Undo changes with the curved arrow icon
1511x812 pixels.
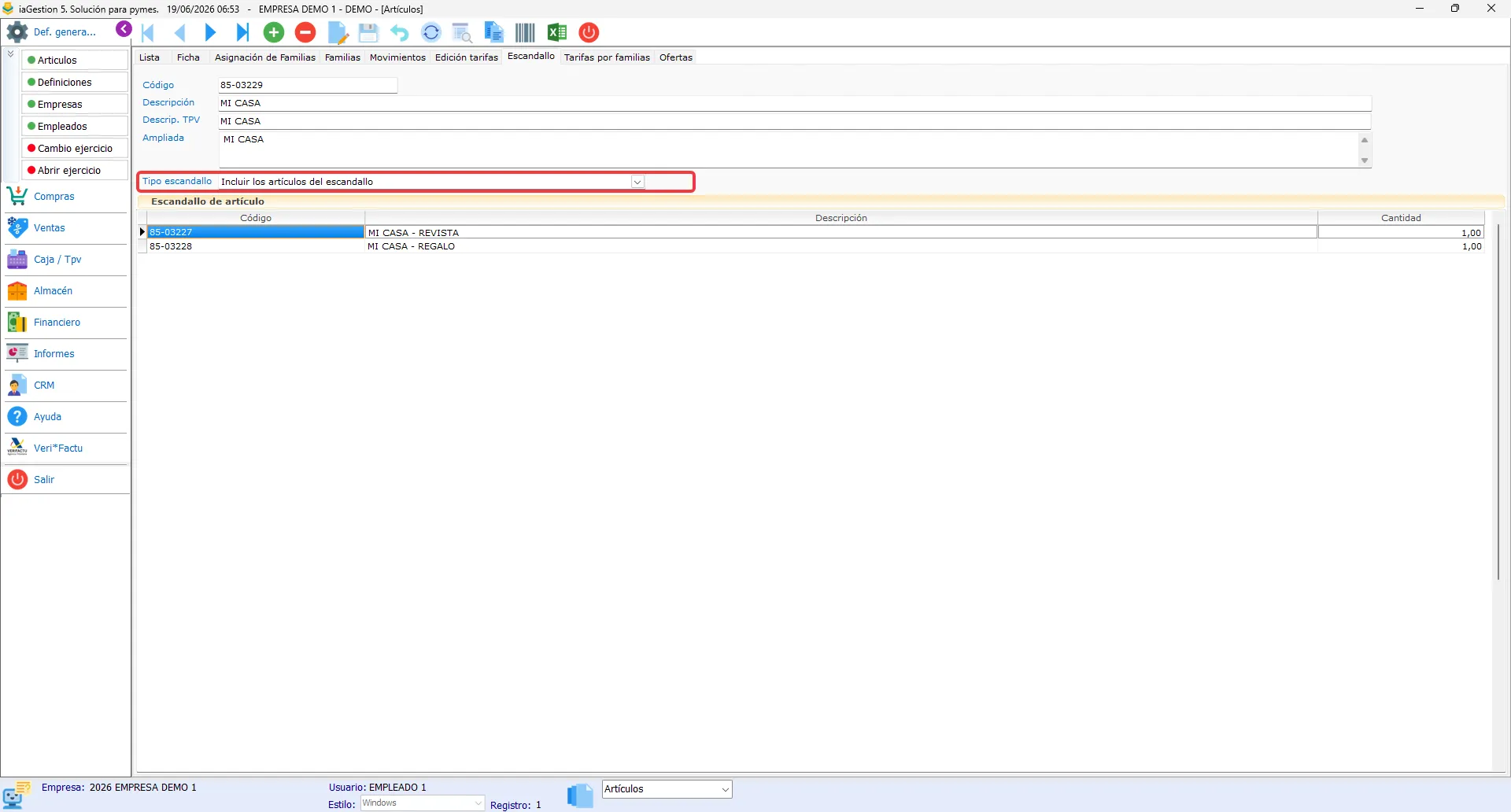pos(400,32)
